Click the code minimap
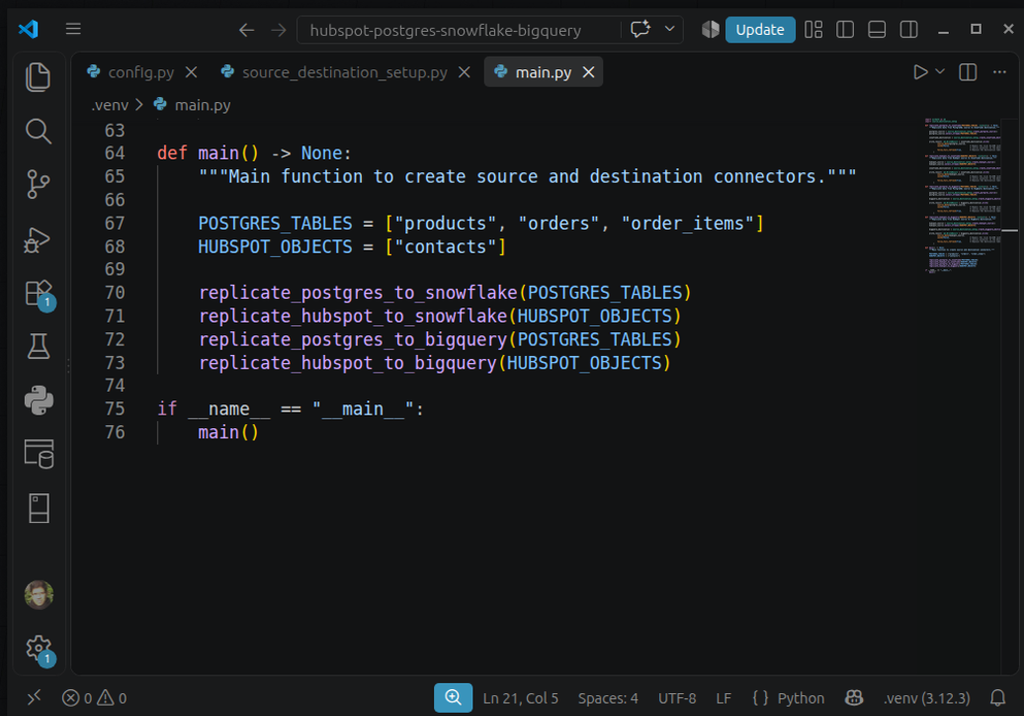 pyautogui.click(x=961, y=195)
